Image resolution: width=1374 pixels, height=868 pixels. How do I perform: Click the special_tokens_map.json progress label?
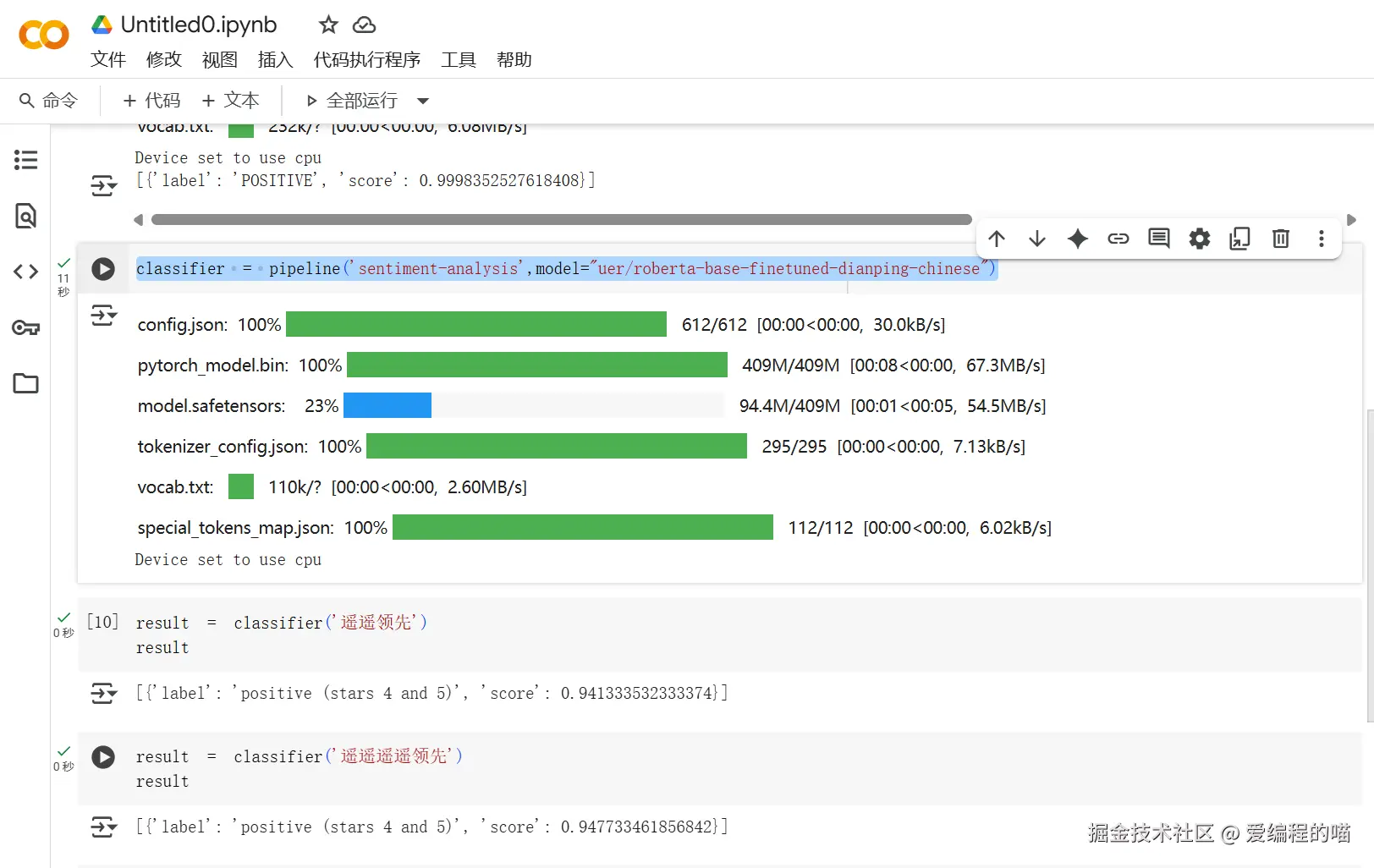(x=235, y=527)
